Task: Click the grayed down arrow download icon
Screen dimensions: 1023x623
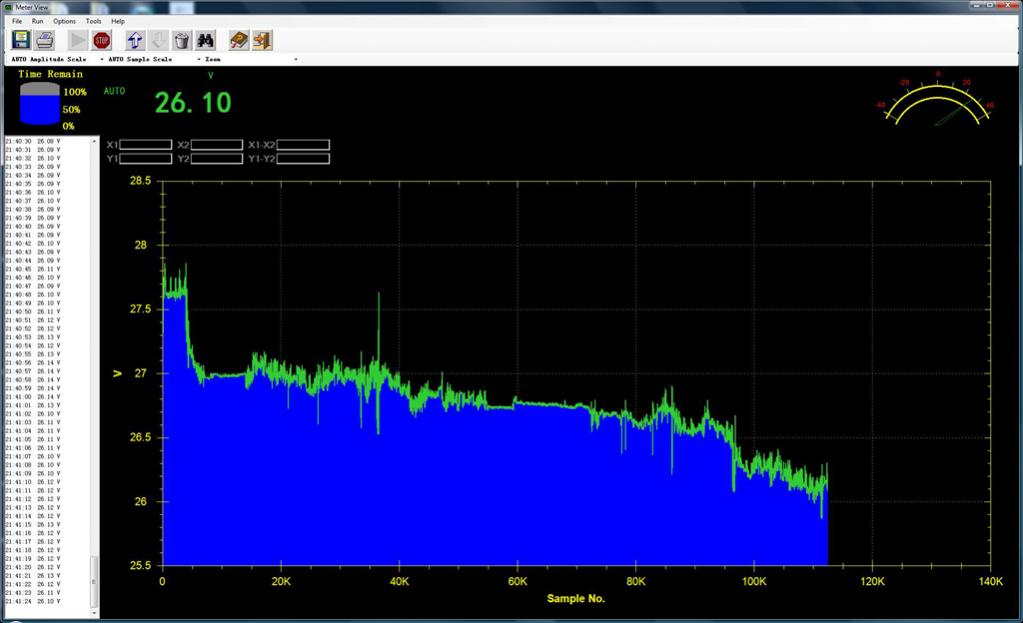Action: [159, 40]
